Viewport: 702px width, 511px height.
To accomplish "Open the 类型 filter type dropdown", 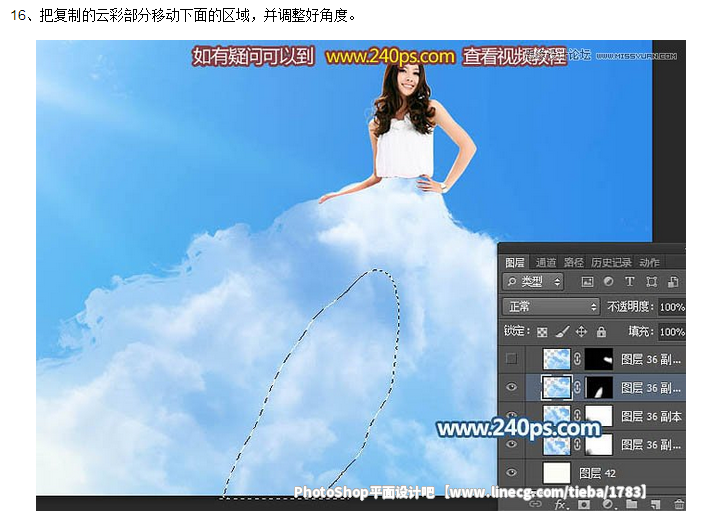I will pos(533,282).
